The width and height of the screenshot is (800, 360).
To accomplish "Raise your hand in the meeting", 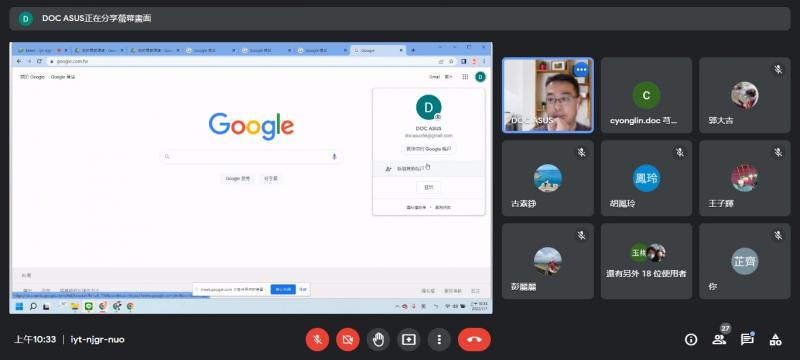I will pos(378,340).
